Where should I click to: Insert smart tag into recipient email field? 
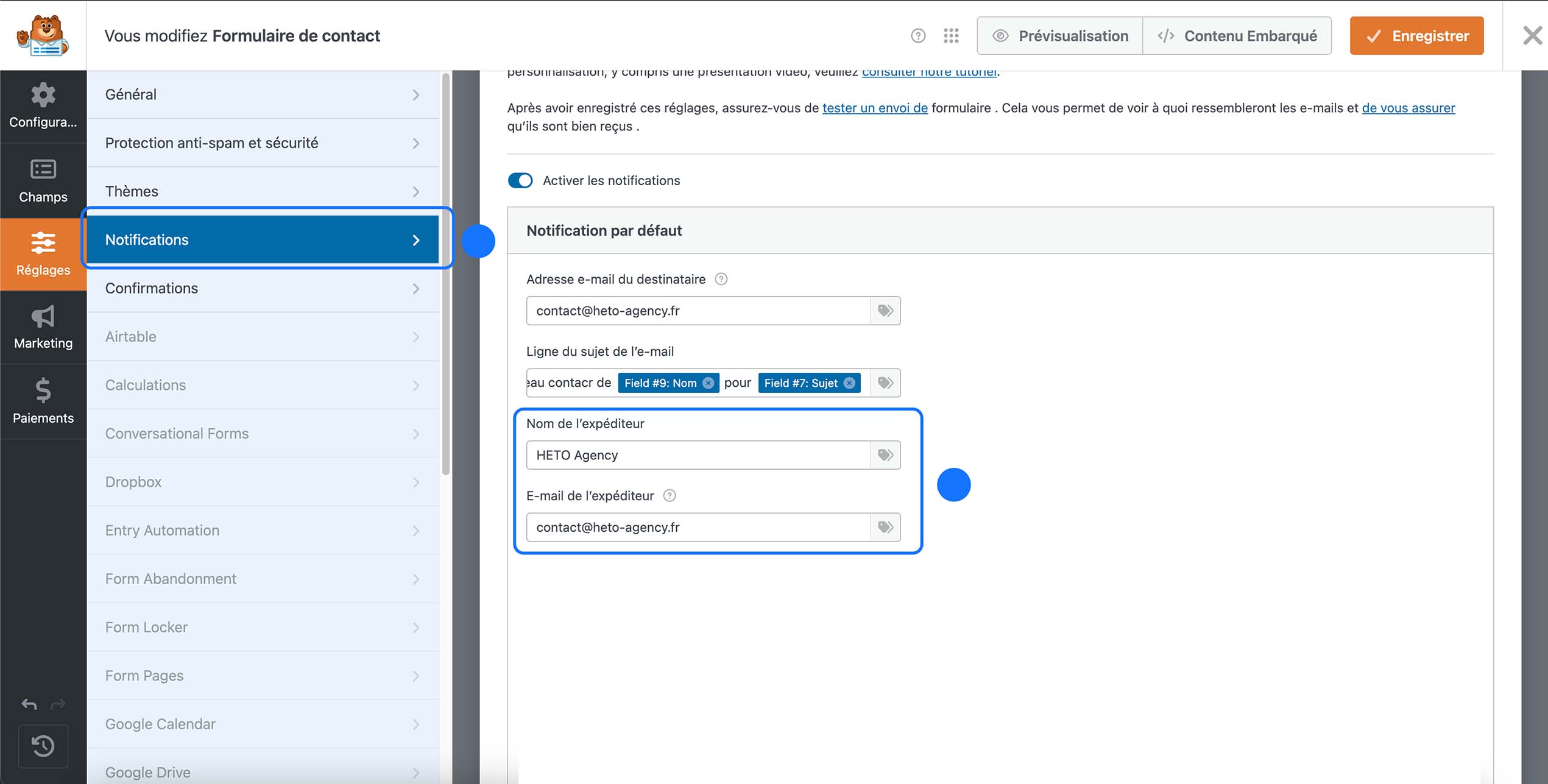tap(885, 310)
